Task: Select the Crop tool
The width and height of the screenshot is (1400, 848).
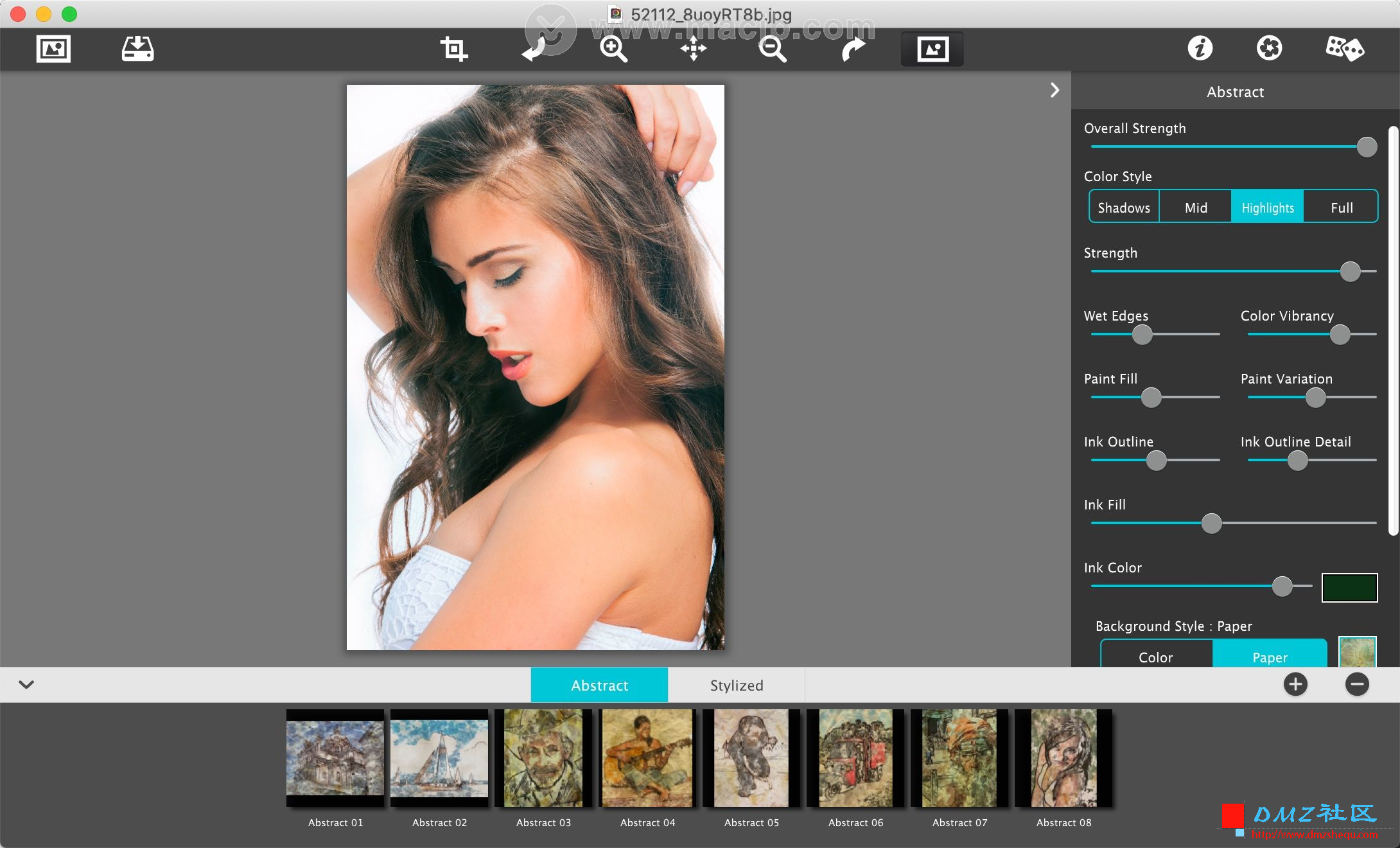Action: pyautogui.click(x=454, y=49)
